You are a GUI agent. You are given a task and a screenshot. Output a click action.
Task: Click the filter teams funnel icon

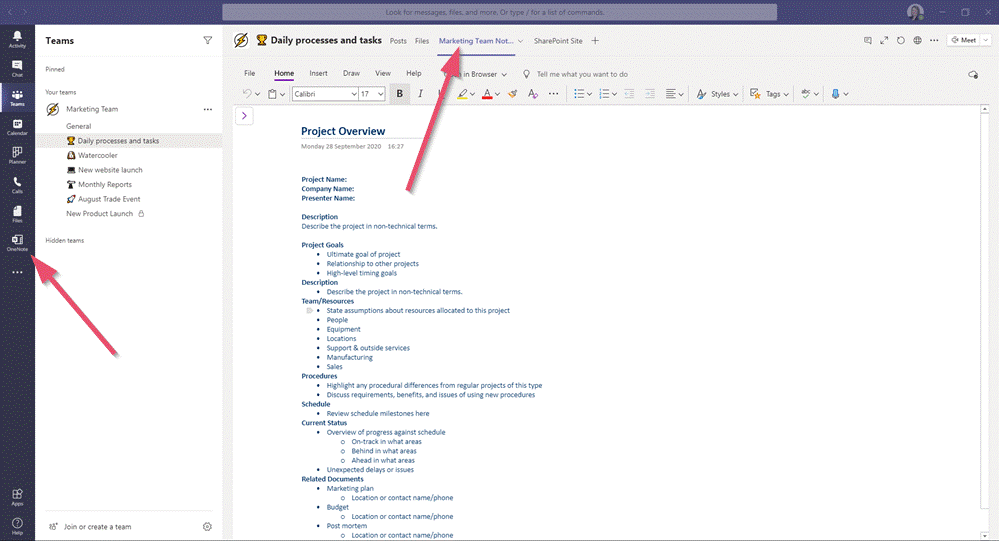pyautogui.click(x=207, y=41)
